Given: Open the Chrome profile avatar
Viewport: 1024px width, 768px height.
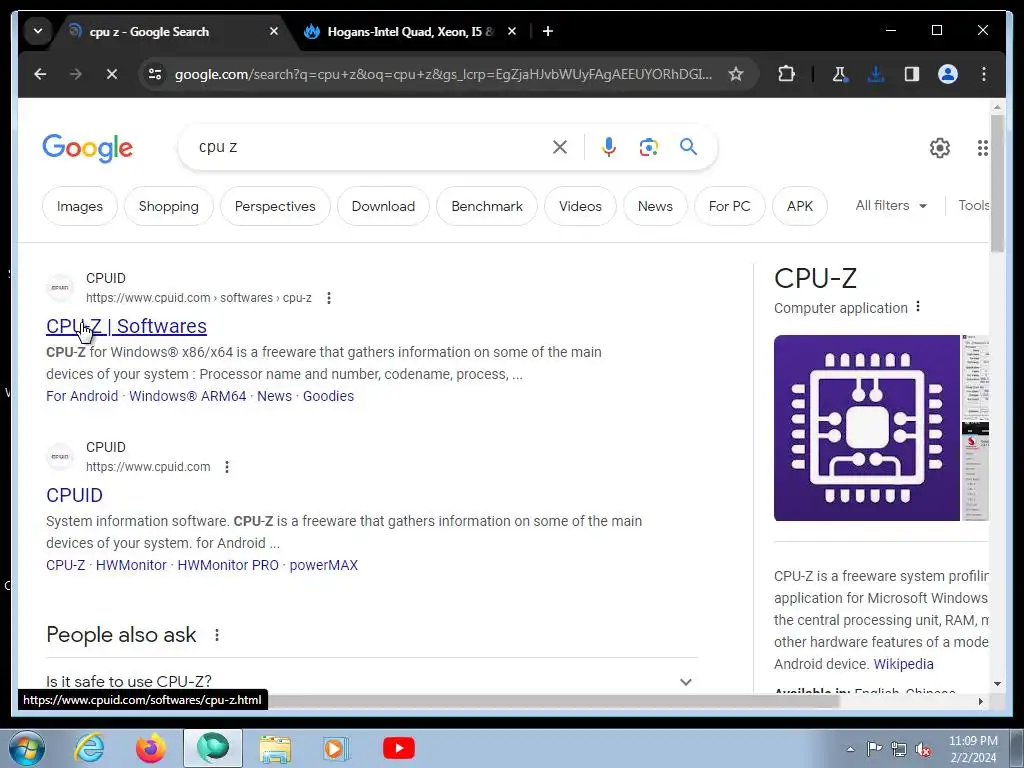Looking at the screenshot, I should [948, 74].
